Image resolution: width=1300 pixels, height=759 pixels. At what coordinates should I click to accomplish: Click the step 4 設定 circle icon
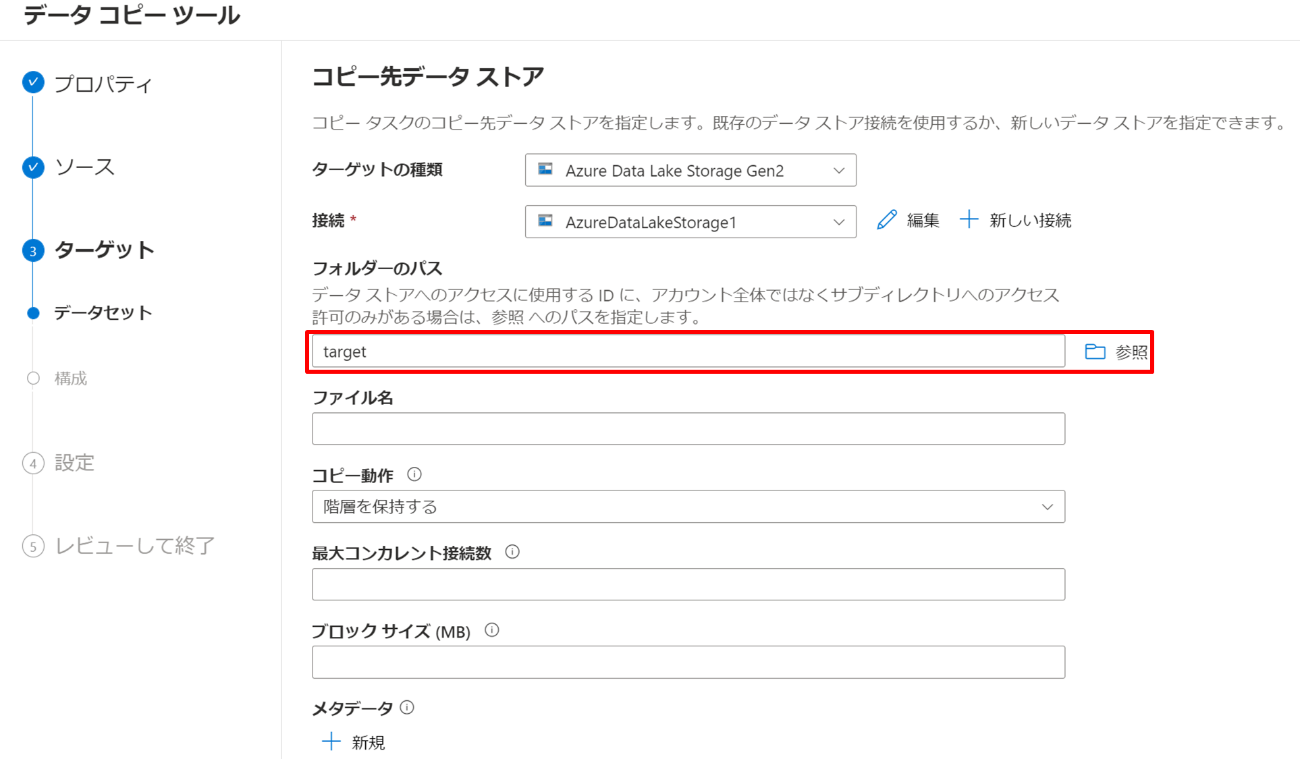click(x=33, y=463)
